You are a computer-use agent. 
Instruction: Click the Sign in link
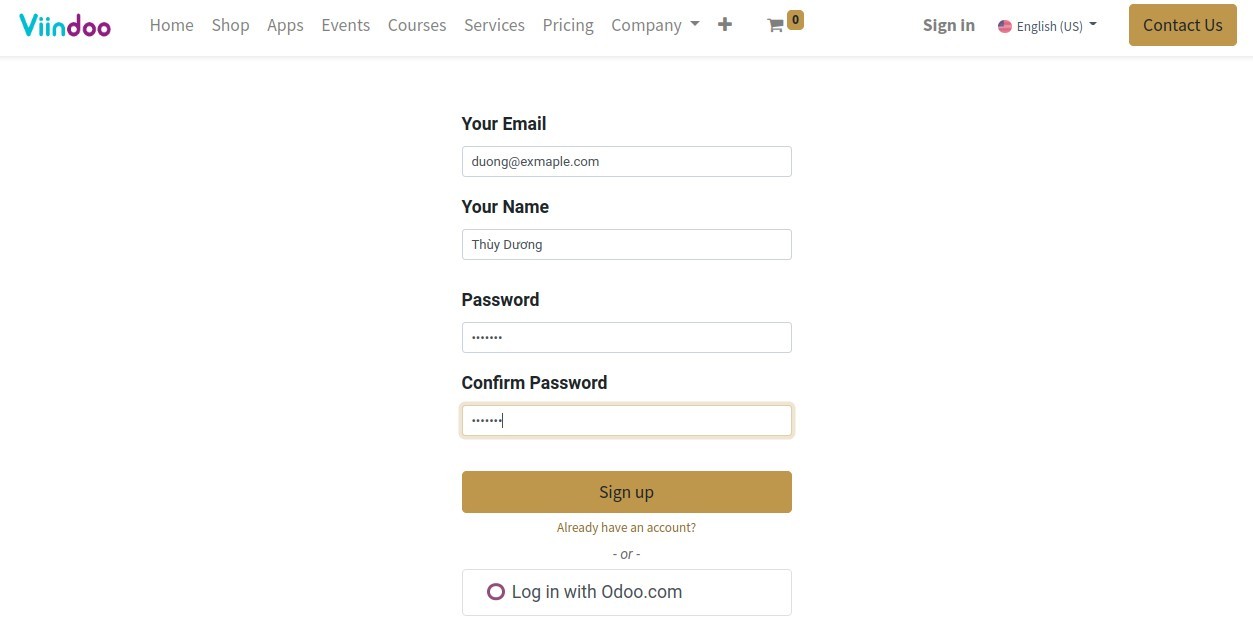(x=948, y=25)
